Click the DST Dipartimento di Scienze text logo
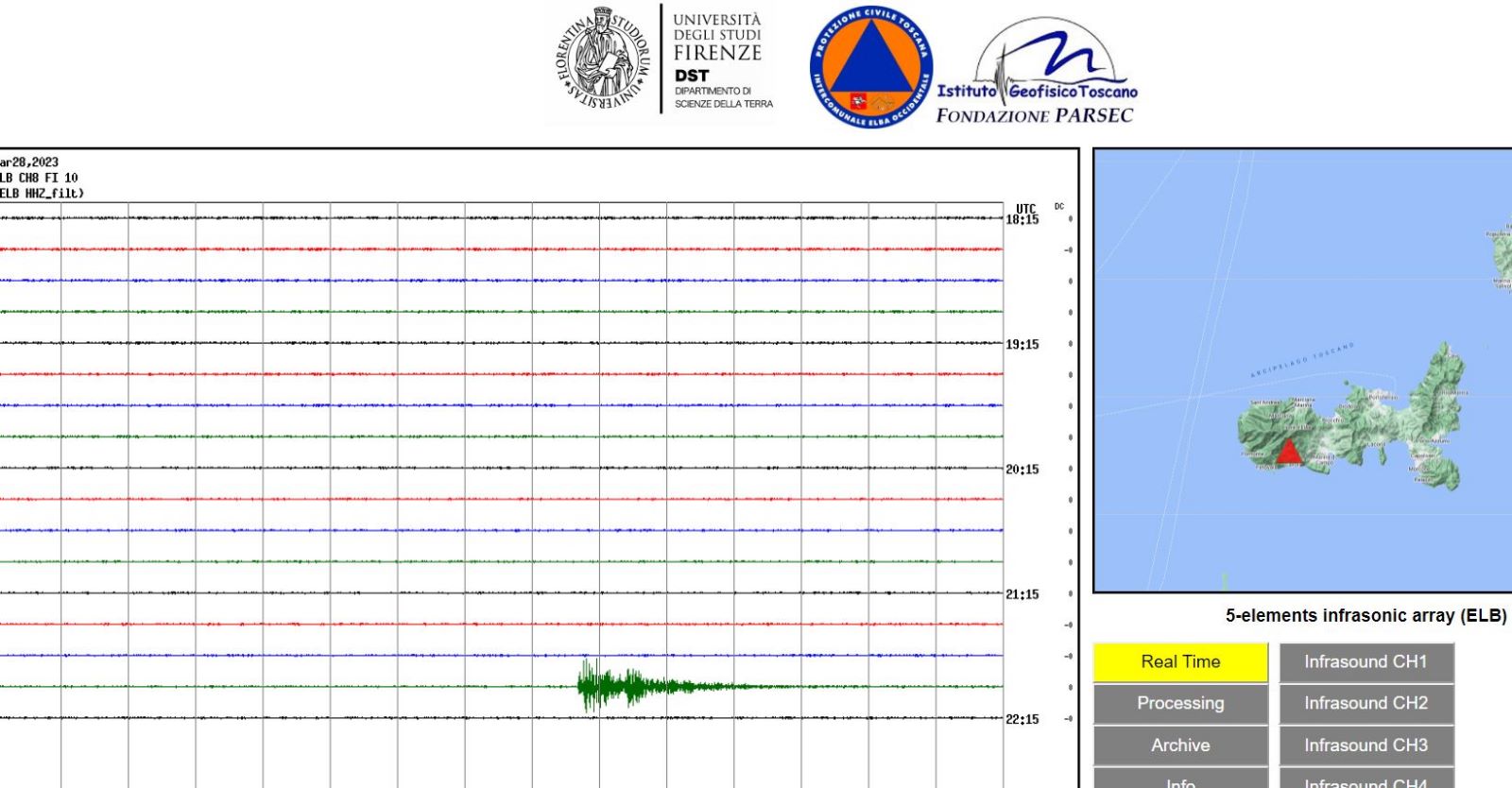Screen dimensions: 1512x788 pyautogui.click(x=720, y=61)
